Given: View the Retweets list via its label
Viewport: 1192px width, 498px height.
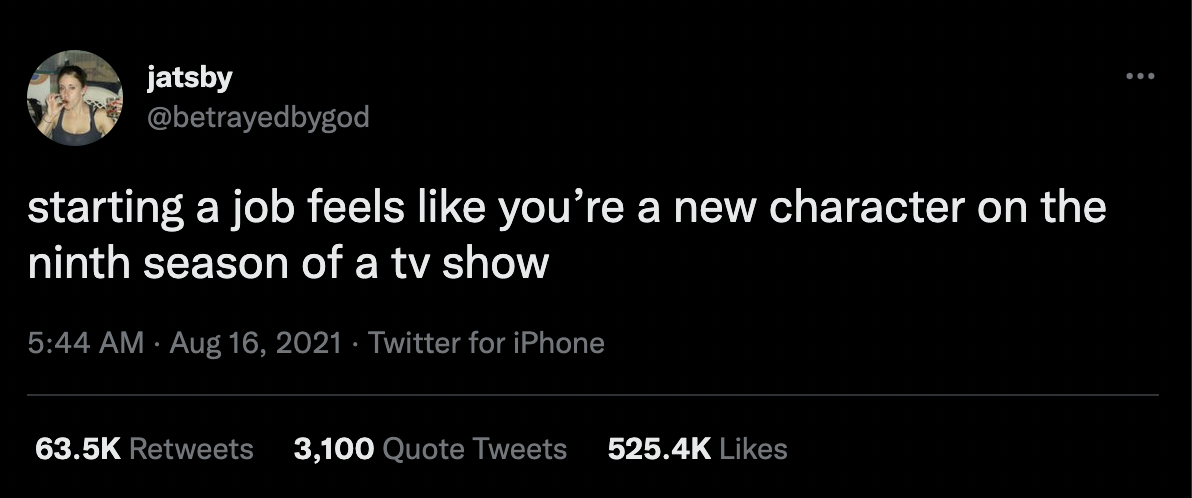Looking at the screenshot, I should coord(192,449).
